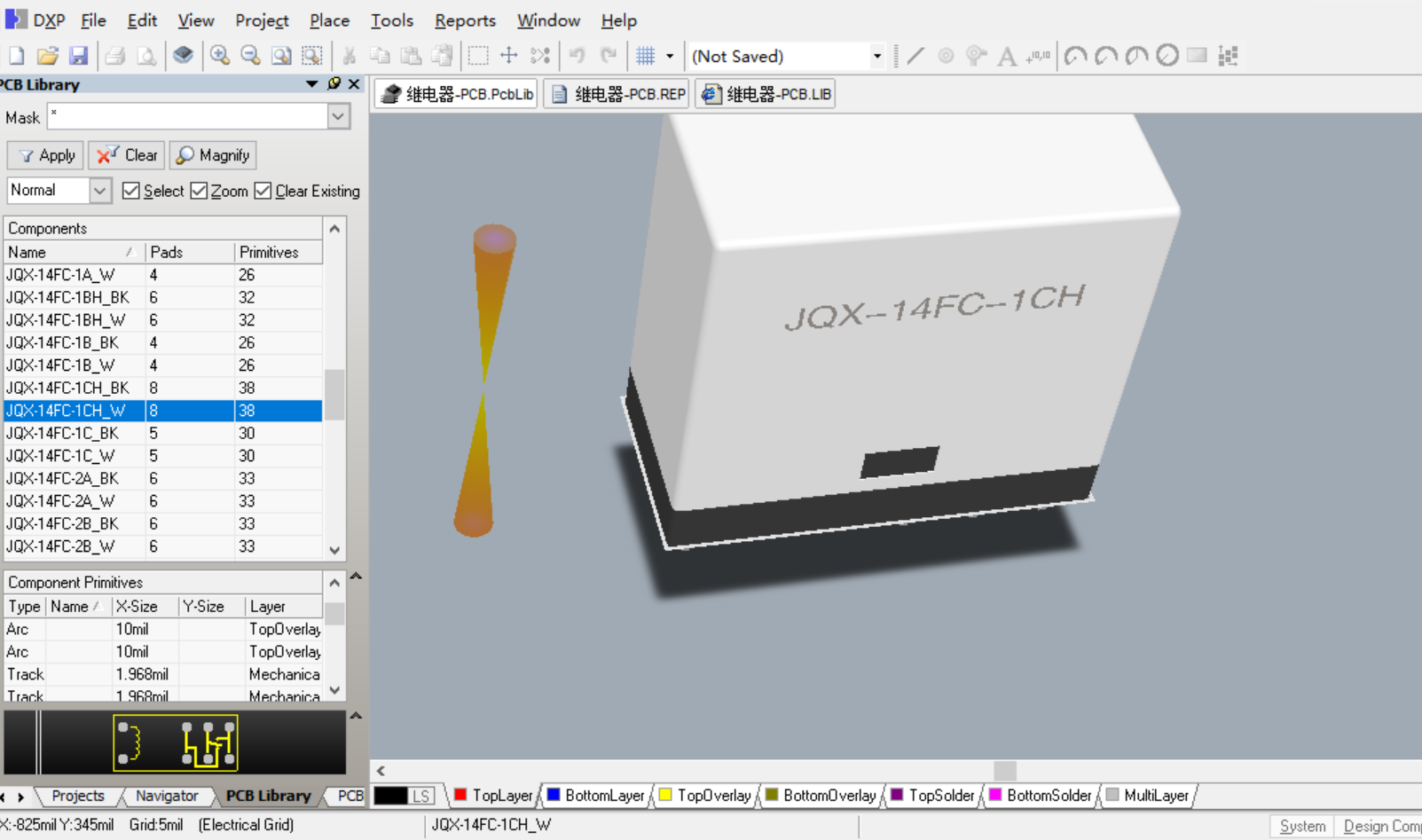Click the Cut scissors icon
This screenshot has width=1422, height=840.
click(350, 56)
